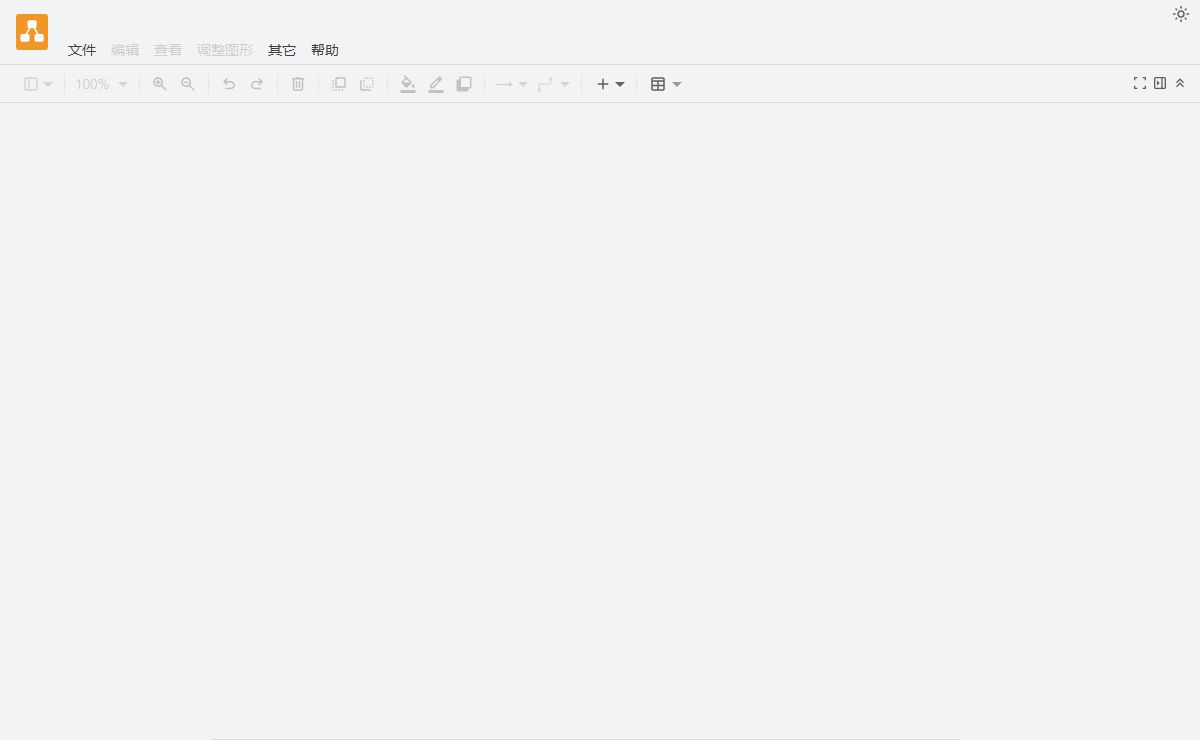
Task: Delete selection with the trash icon
Action: pyautogui.click(x=298, y=84)
